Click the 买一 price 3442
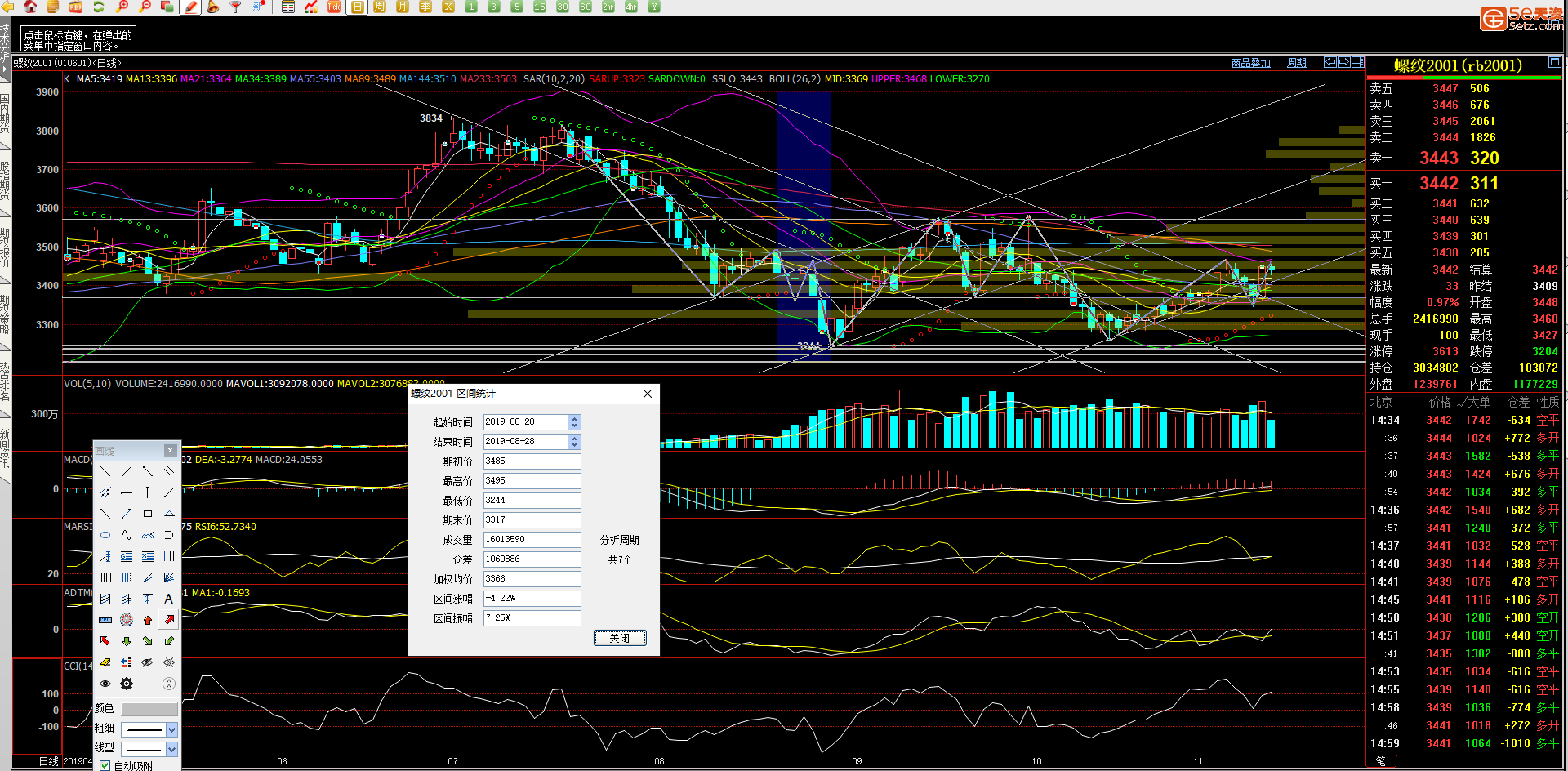The image size is (1568, 771). point(1439,183)
